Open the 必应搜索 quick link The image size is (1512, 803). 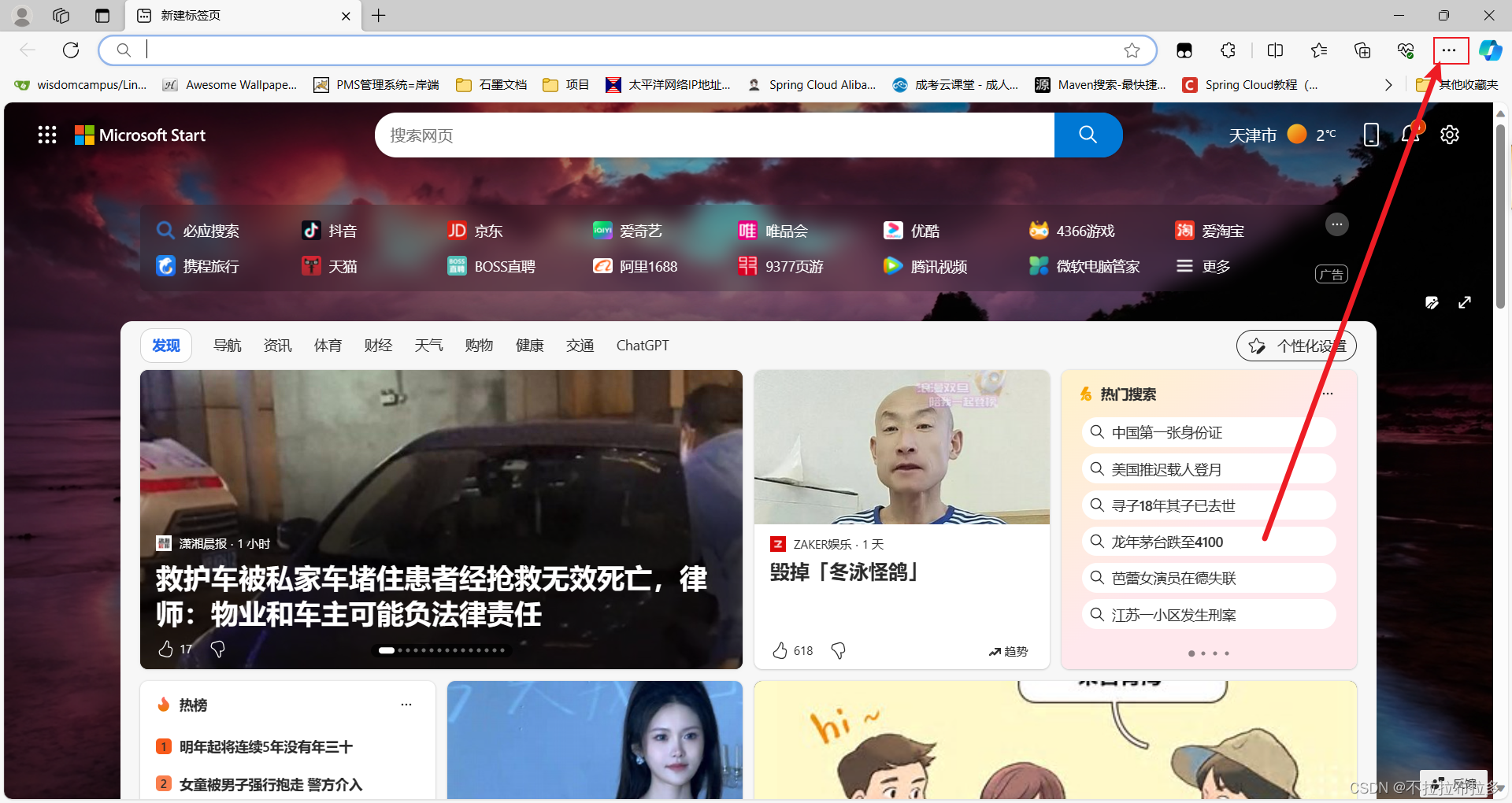point(198,231)
